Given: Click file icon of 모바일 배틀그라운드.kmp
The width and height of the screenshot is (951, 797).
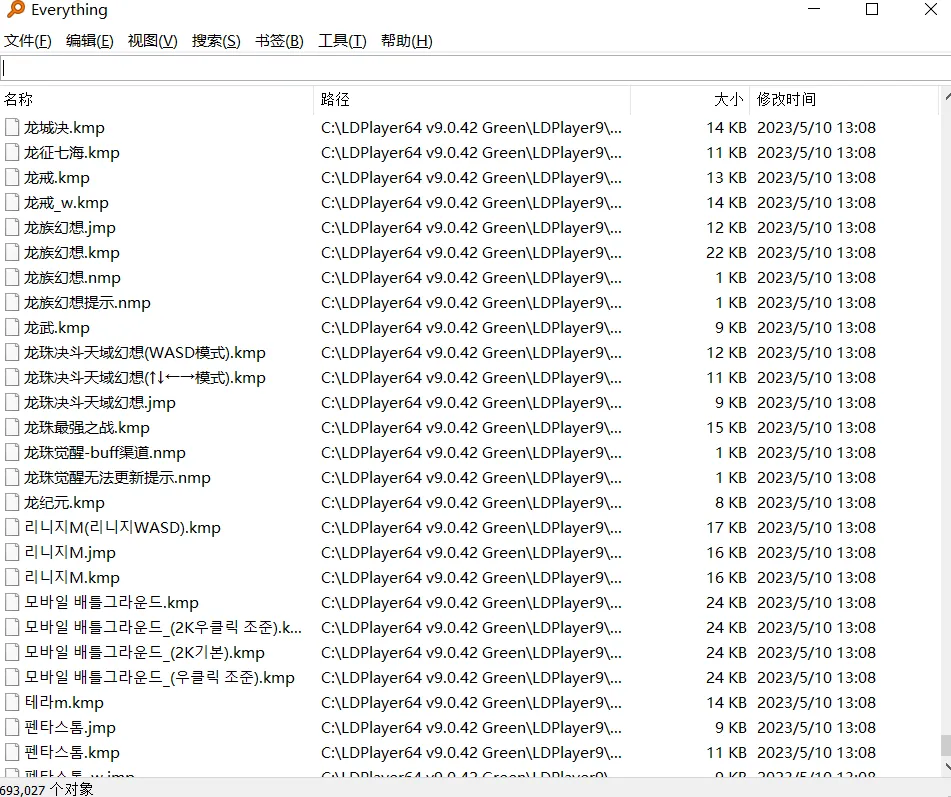Looking at the screenshot, I should click(x=12, y=602).
